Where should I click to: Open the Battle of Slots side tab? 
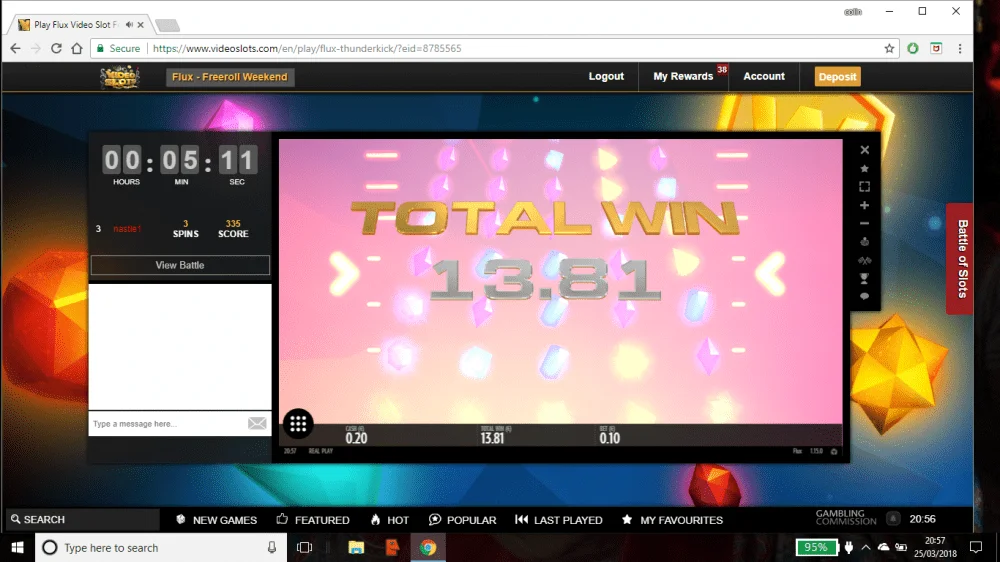tap(960, 258)
